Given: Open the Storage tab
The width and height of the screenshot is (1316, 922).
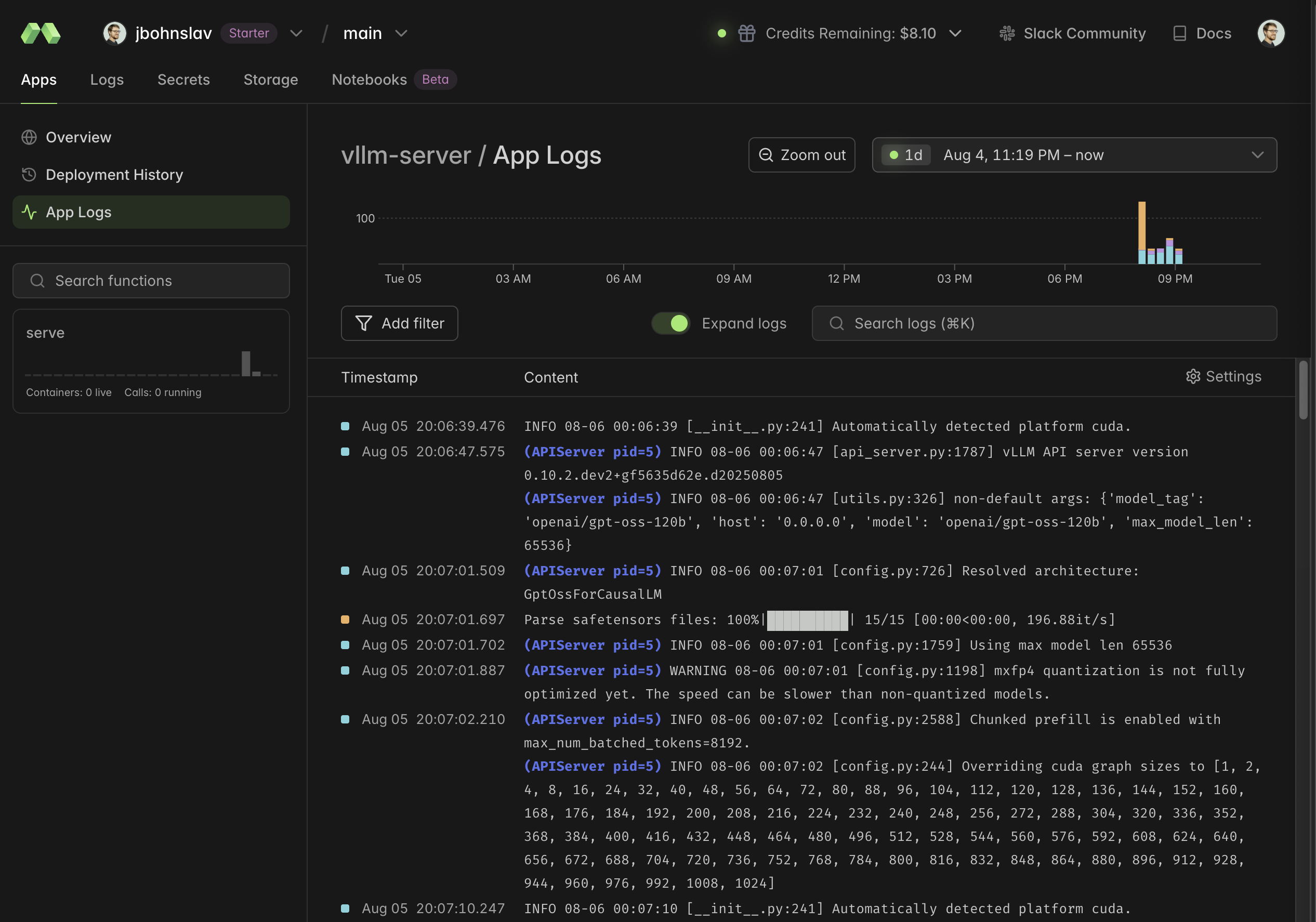Looking at the screenshot, I should click(271, 80).
